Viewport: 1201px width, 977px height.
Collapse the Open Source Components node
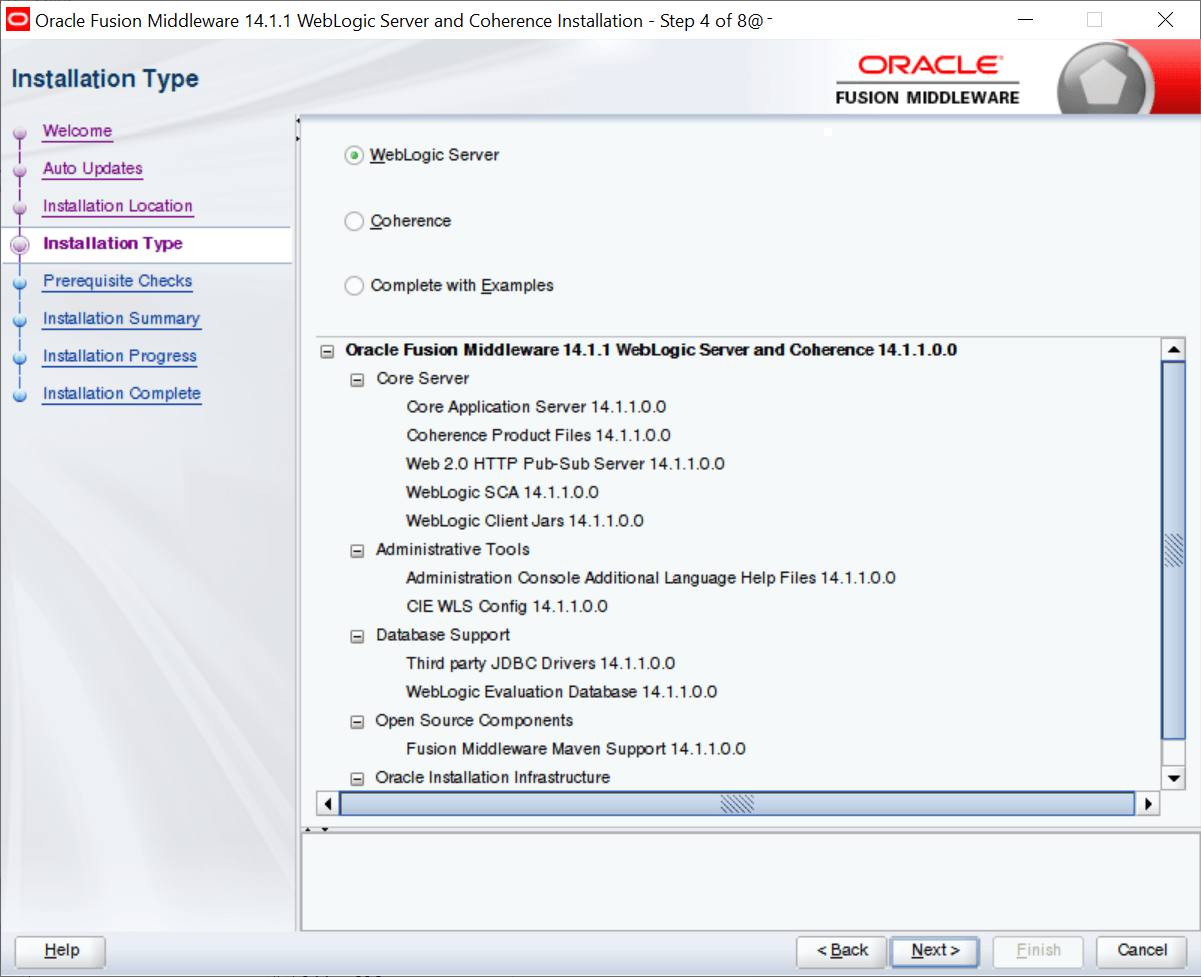[357, 721]
